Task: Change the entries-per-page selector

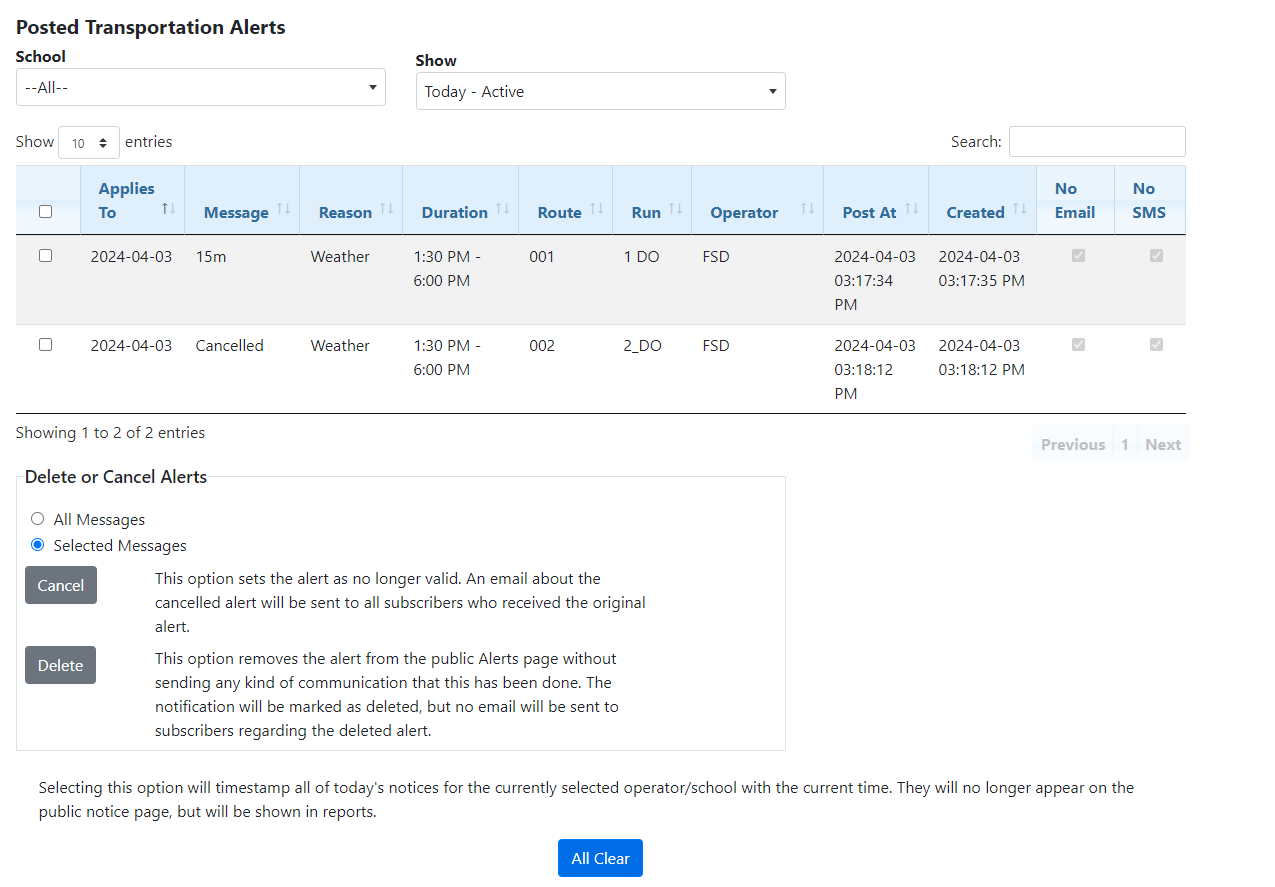Action: point(89,141)
